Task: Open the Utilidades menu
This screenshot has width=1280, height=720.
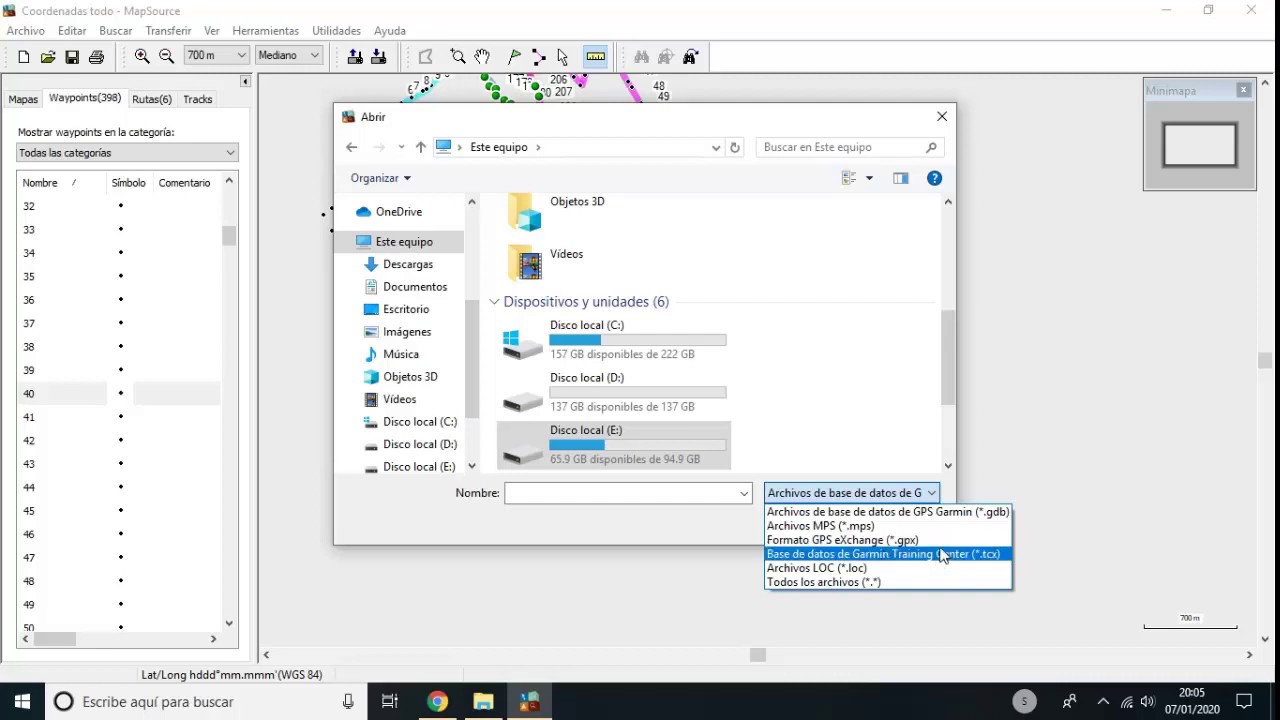Action: tap(337, 31)
